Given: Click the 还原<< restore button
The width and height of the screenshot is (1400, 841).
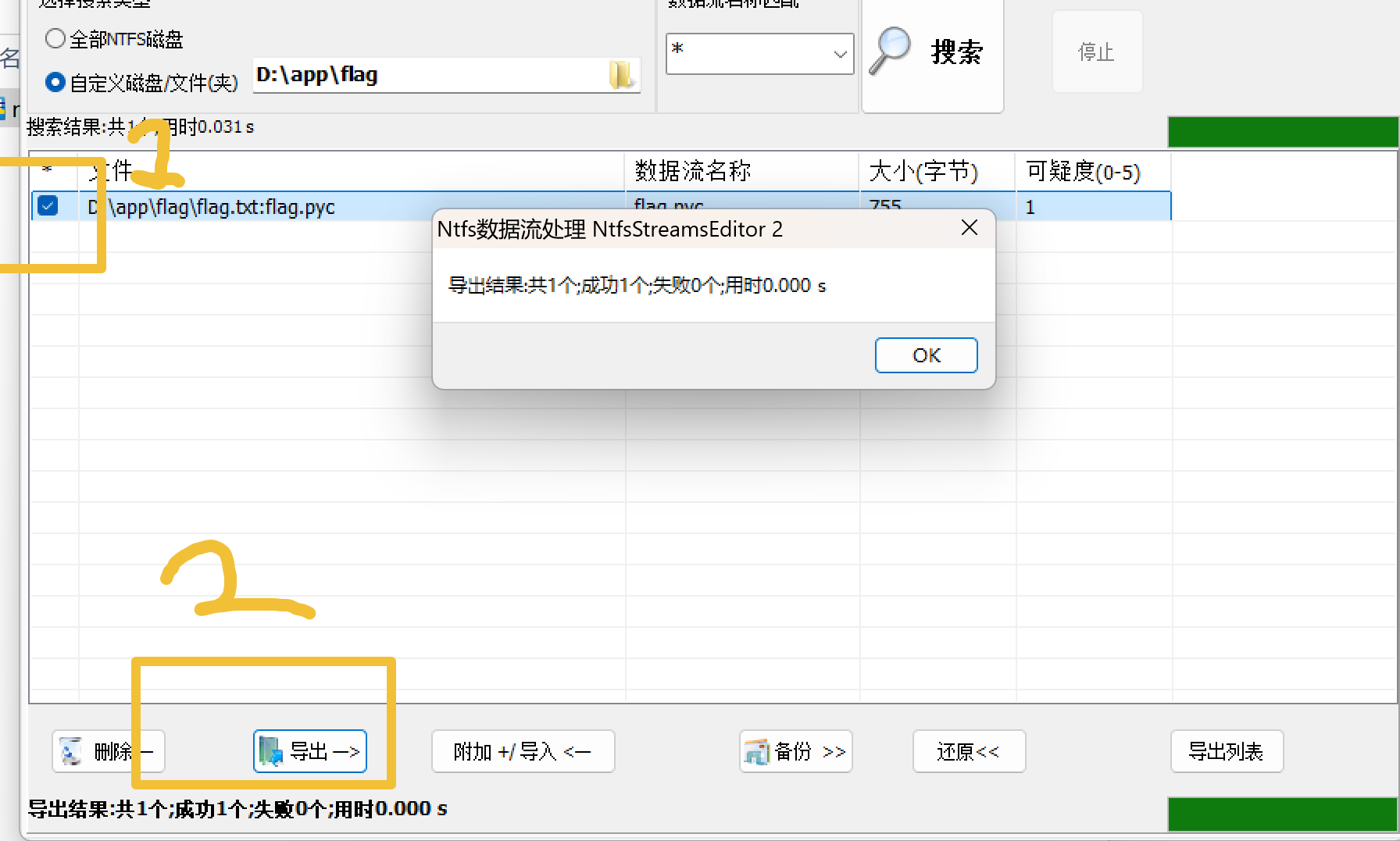Looking at the screenshot, I should pos(969,751).
